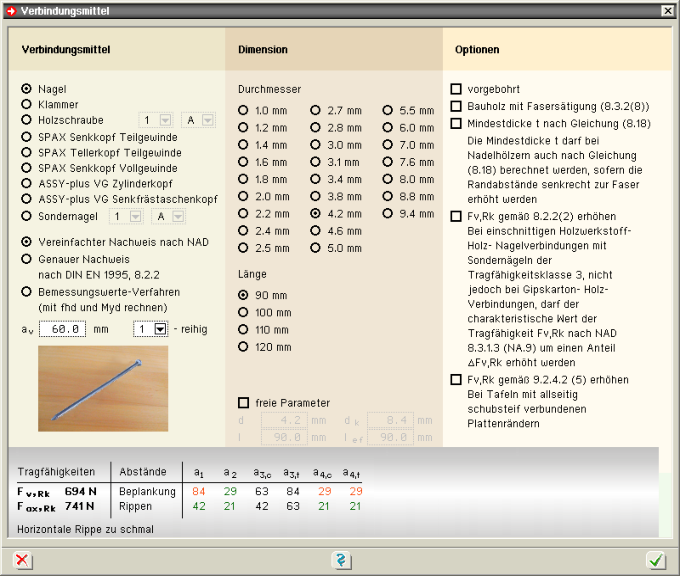Open help with the question mark icon

pyautogui.click(x=340, y=561)
